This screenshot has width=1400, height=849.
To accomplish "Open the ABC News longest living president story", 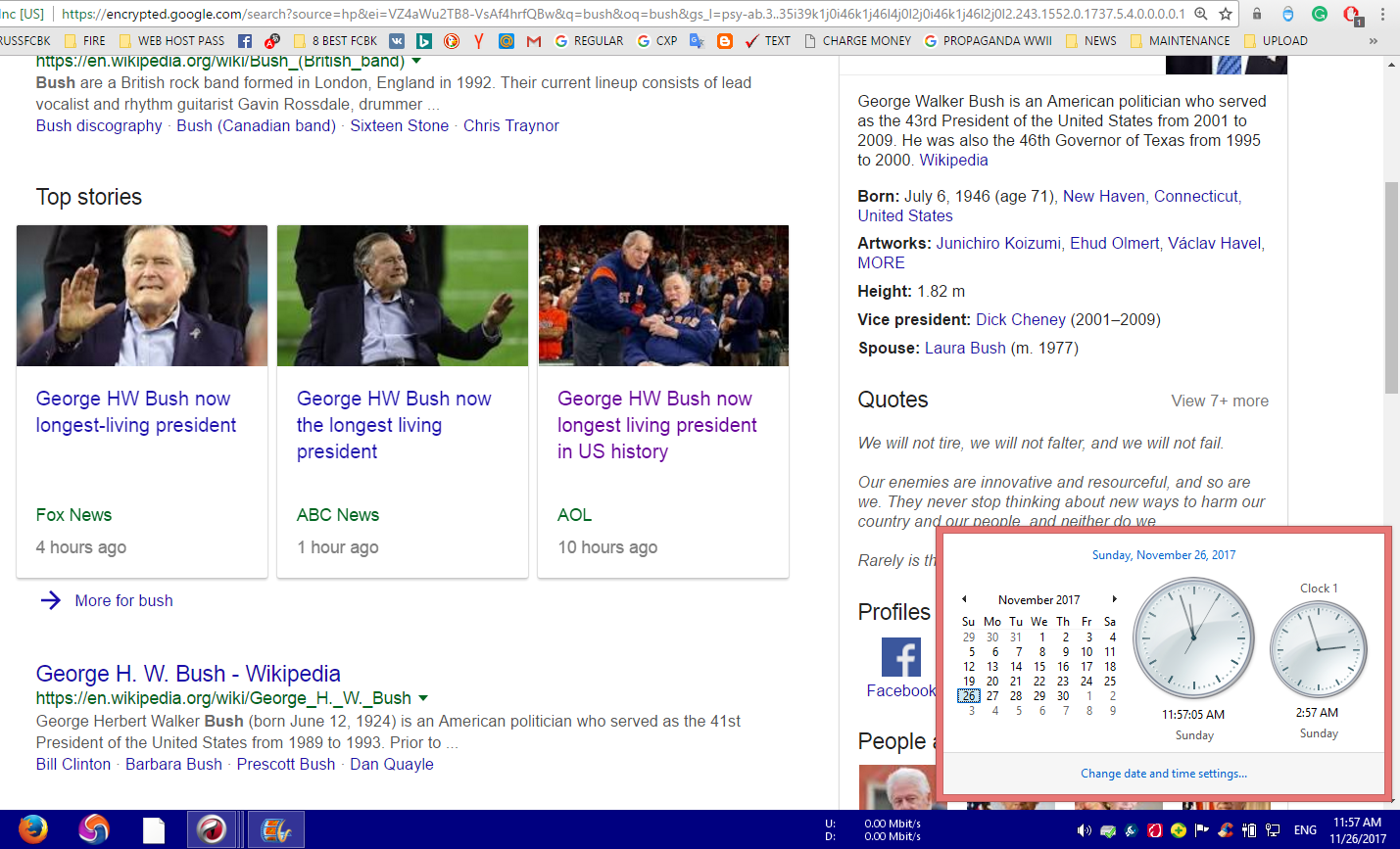I will coord(394,425).
